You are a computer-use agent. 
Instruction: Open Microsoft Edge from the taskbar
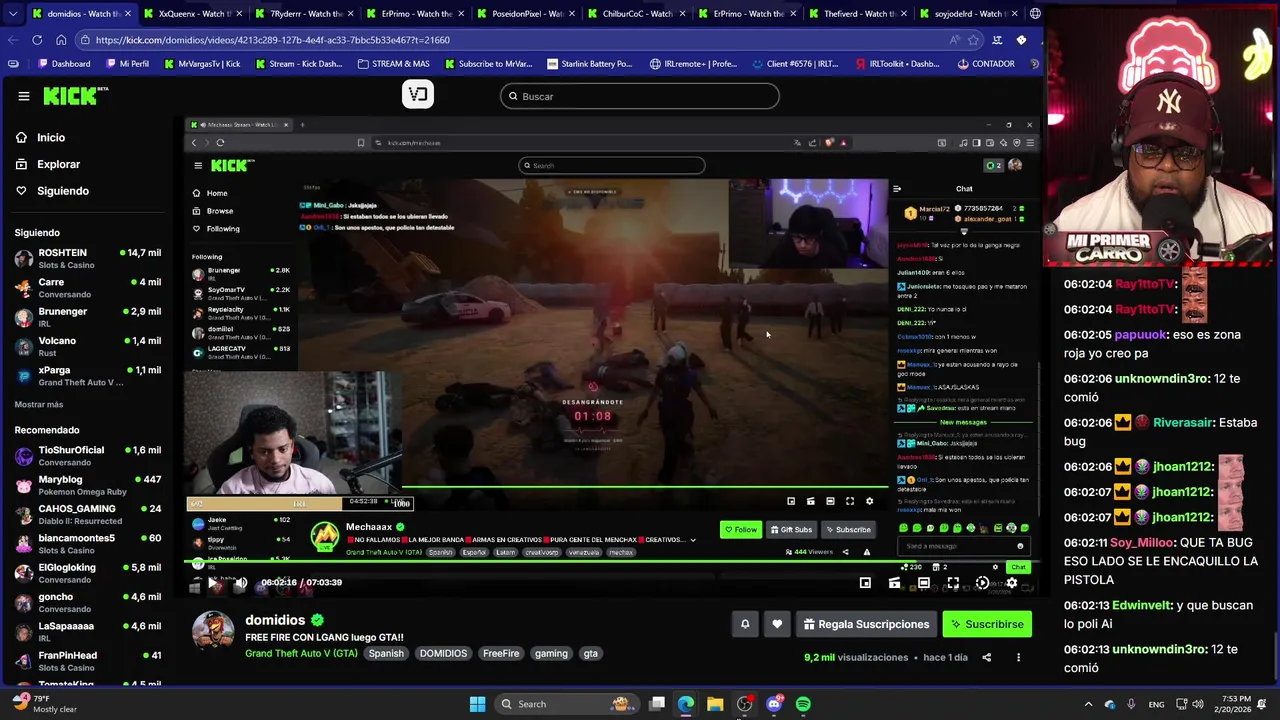pos(686,704)
